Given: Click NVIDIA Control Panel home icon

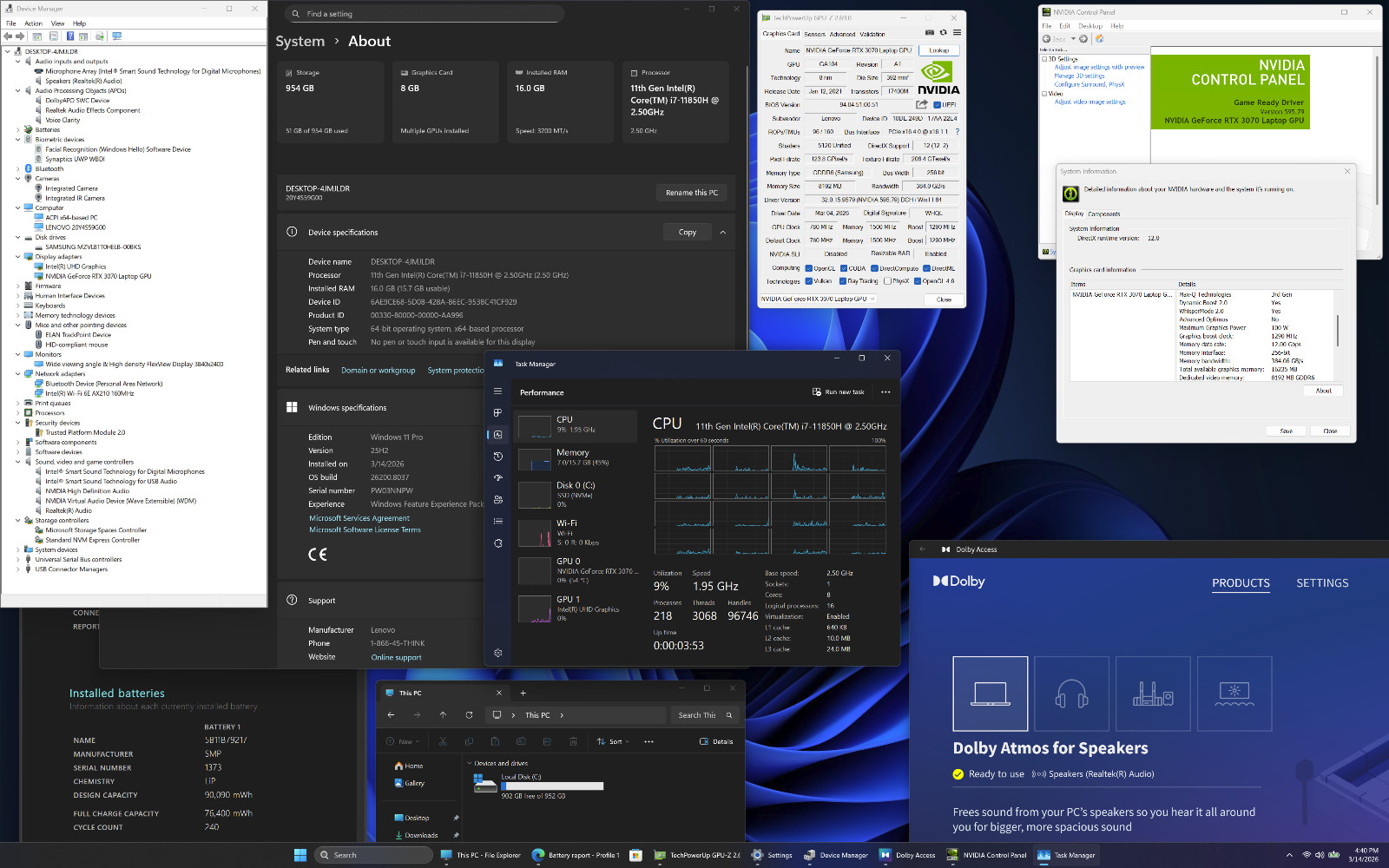Looking at the screenshot, I should (1100, 39).
